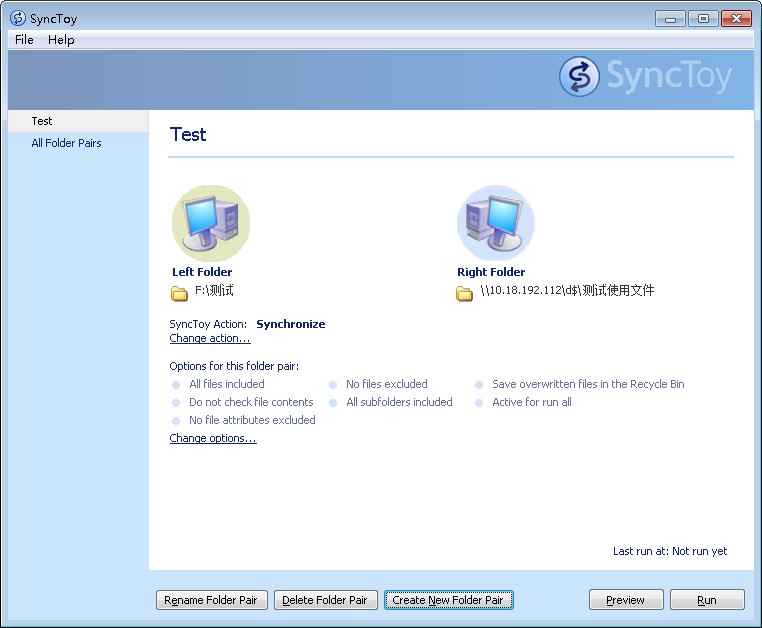
Task: Click the Synchronize action label
Action: point(291,324)
